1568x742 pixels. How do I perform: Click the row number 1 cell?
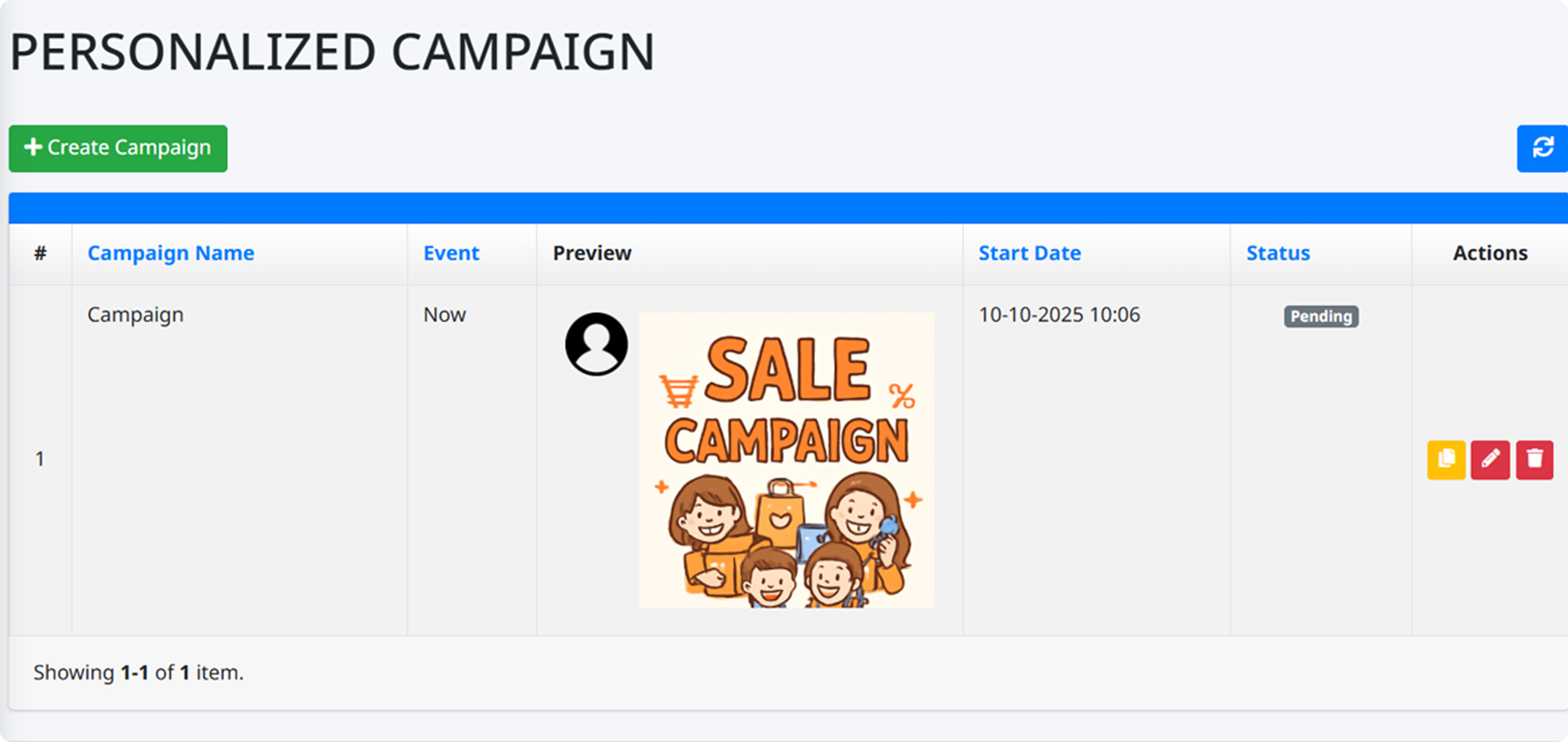coord(40,459)
